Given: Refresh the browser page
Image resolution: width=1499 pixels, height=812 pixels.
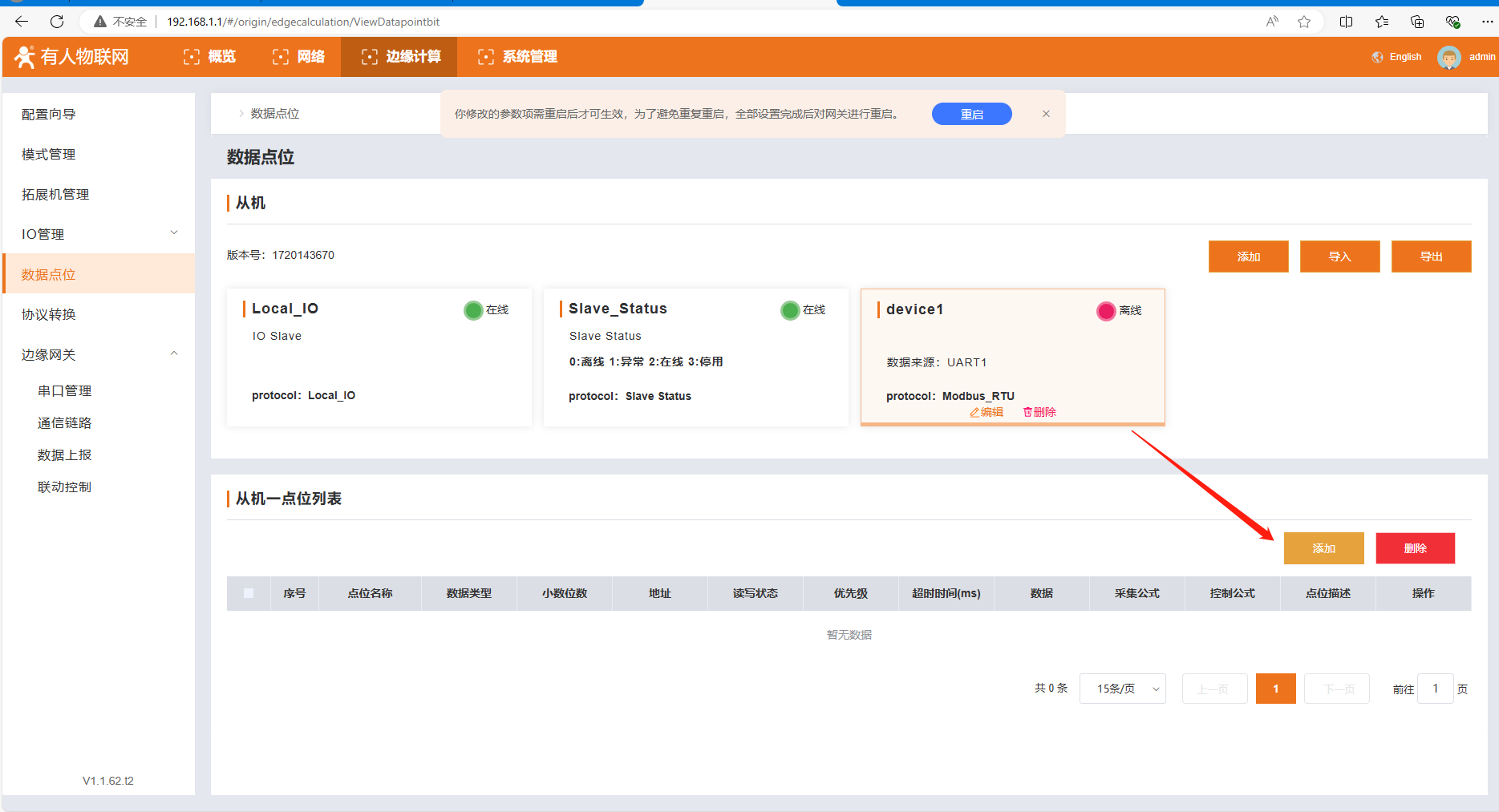Looking at the screenshot, I should 57,22.
